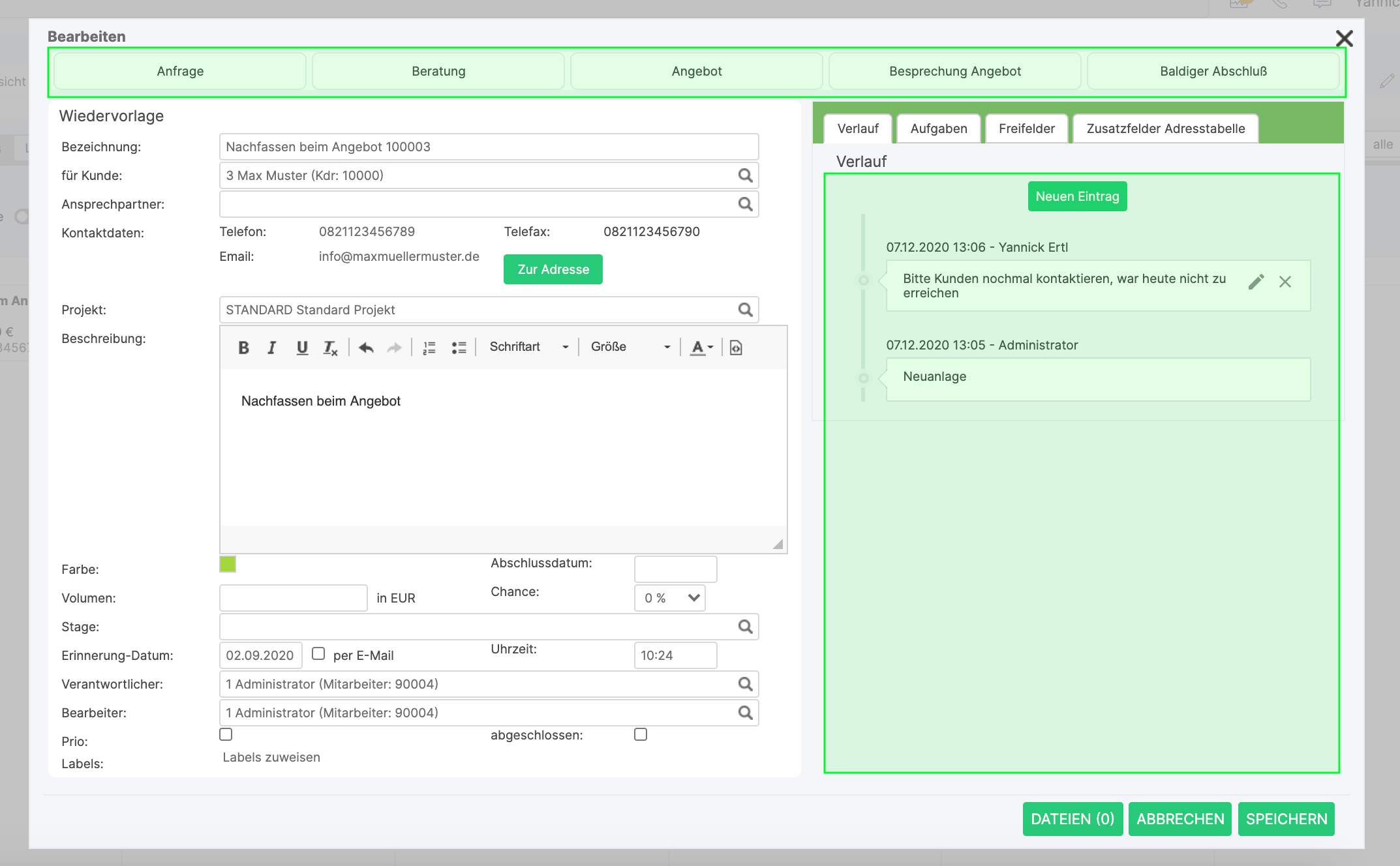The height and width of the screenshot is (866, 1400).
Task: Edit the Yannick Ertl history entry
Action: click(1256, 282)
